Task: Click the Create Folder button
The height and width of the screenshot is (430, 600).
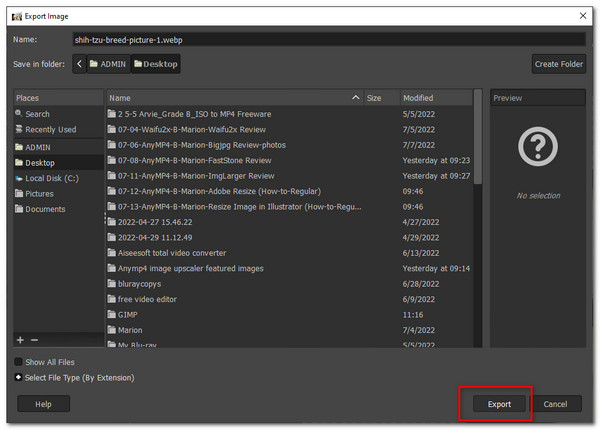Action: [558, 64]
